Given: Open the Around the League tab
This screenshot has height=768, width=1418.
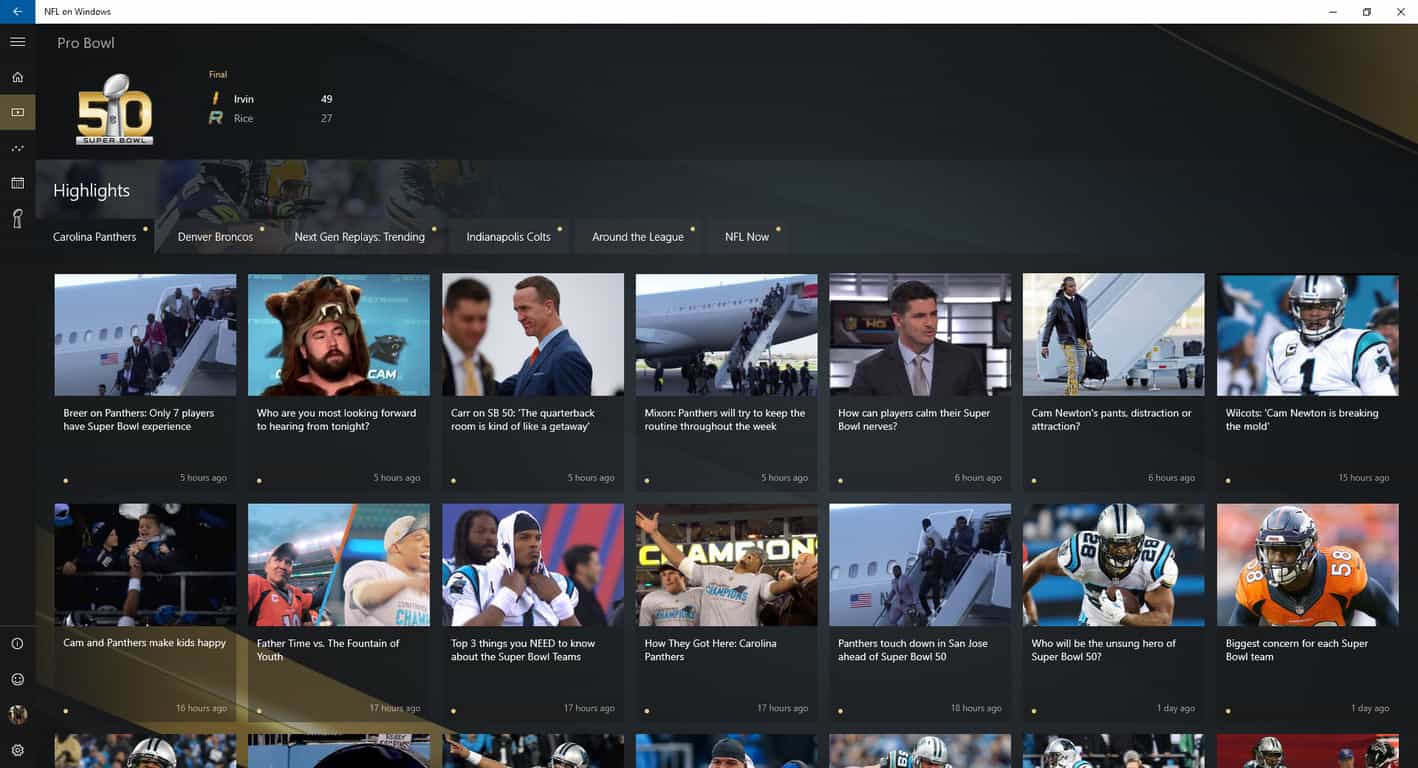Looking at the screenshot, I should click(638, 237).
